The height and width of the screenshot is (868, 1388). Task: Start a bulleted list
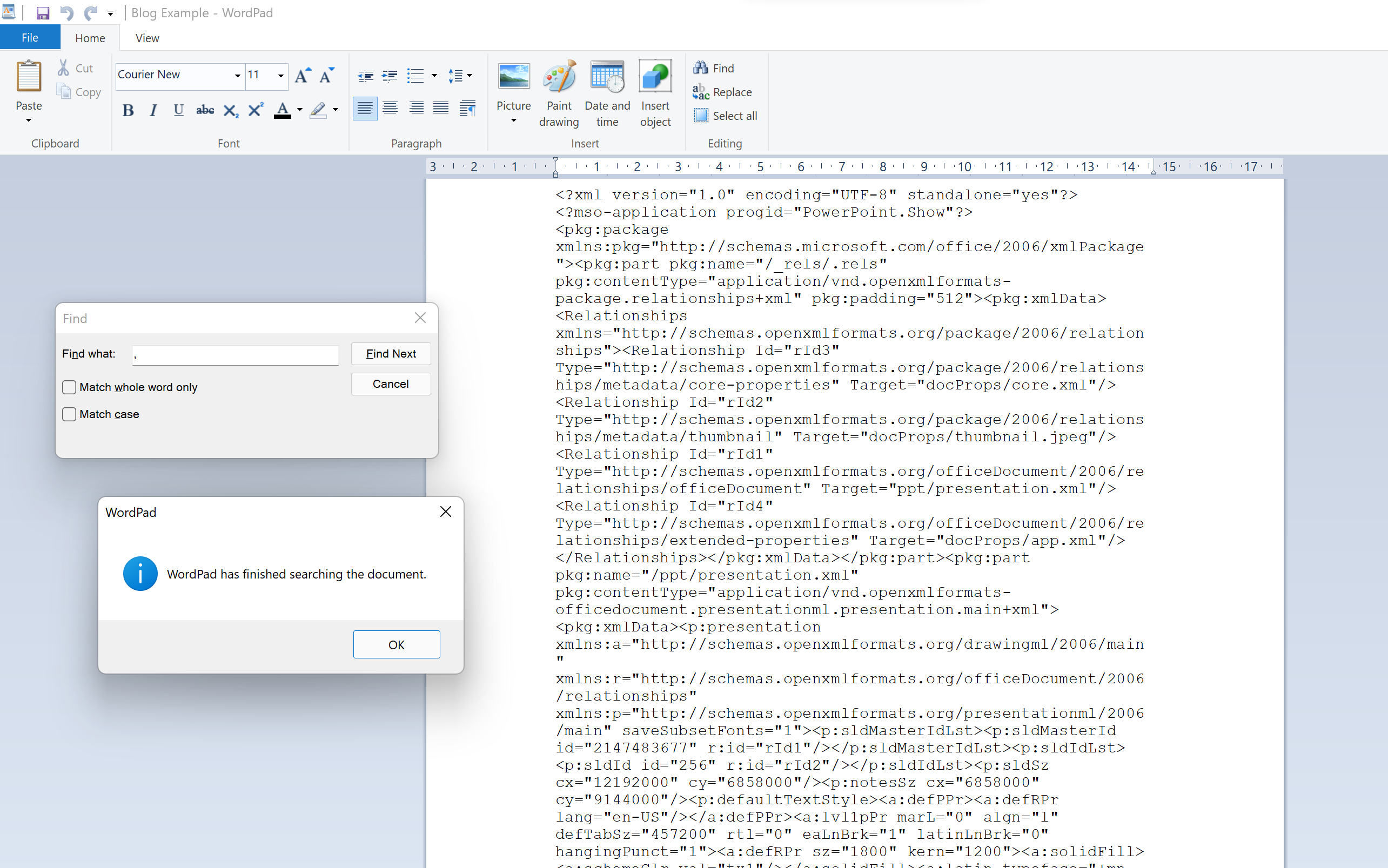point(415,76)
